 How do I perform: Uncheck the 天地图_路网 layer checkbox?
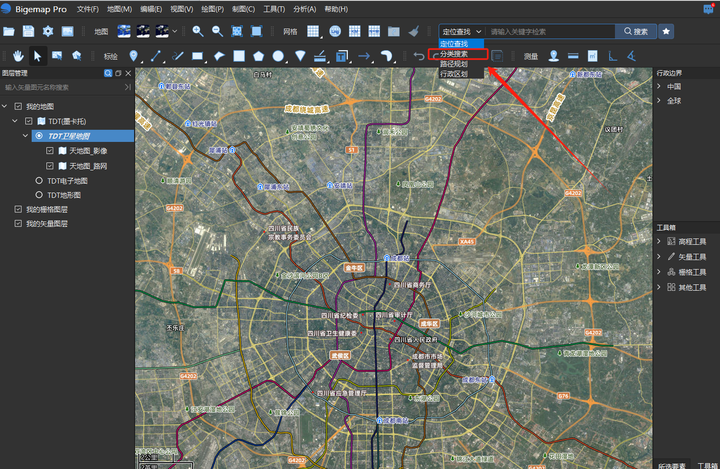click(x=50, y=166)
